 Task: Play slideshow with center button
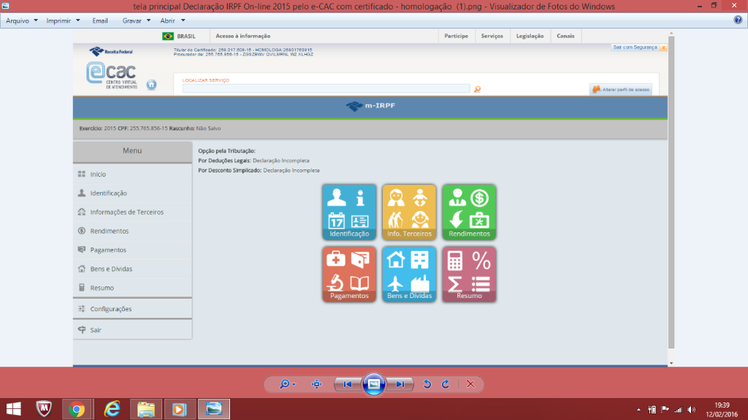pos(373,384)
